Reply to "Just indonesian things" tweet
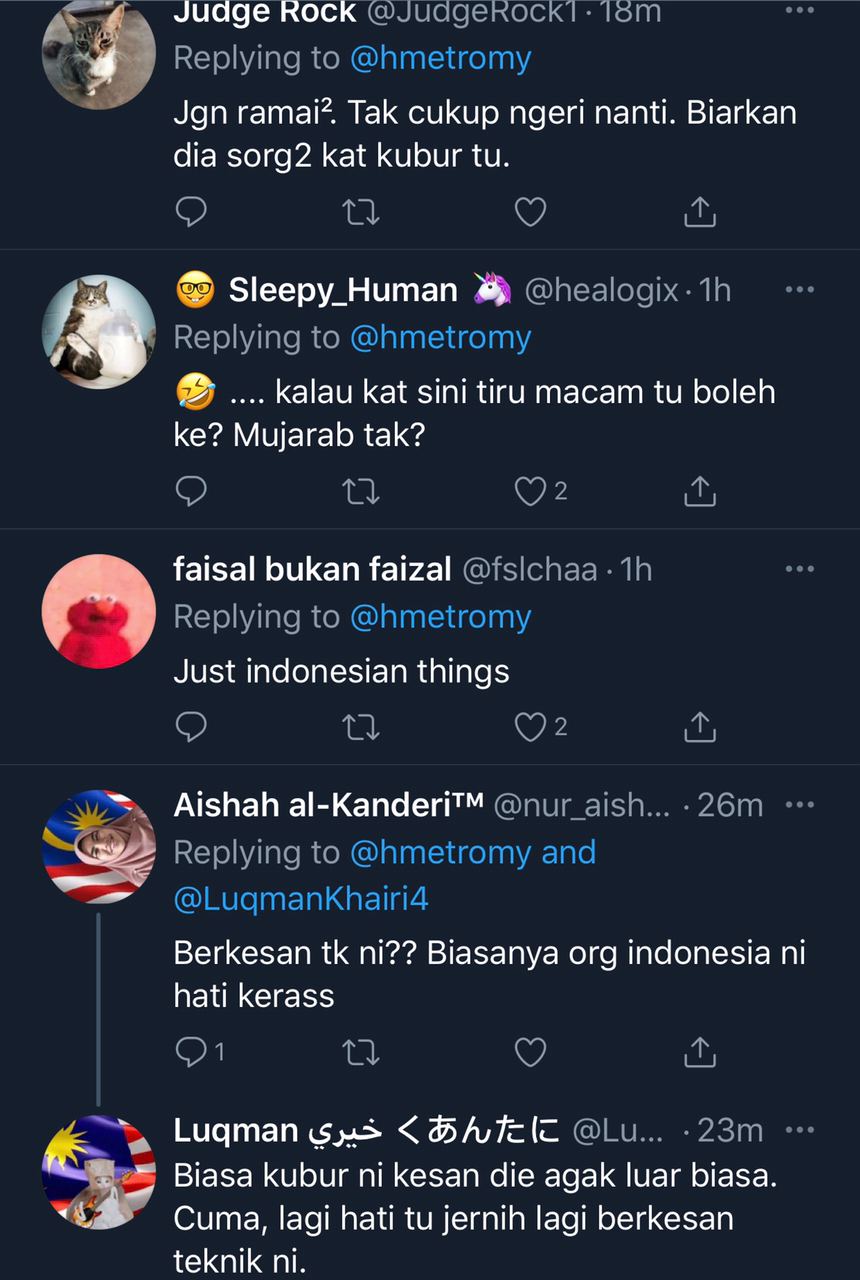This screenshot has height=1280, width=860. [x=191, y=727]
